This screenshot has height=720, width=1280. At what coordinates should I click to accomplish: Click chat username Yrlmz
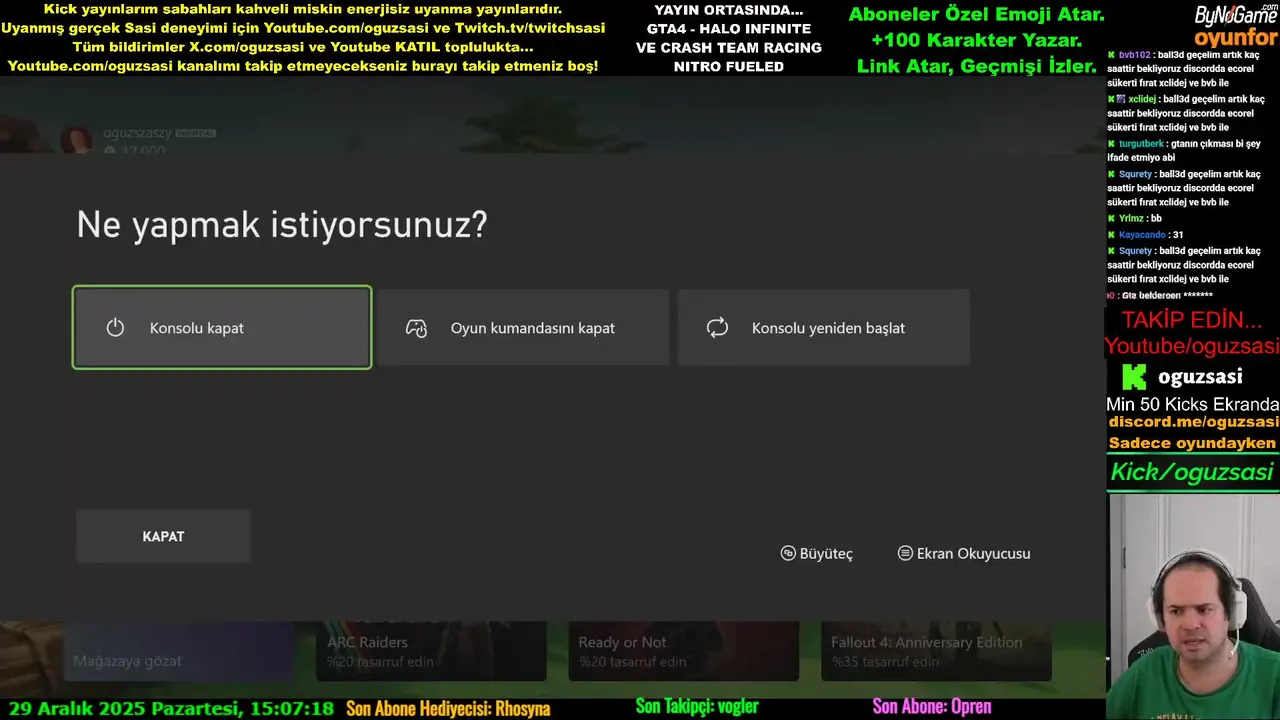1132,218
